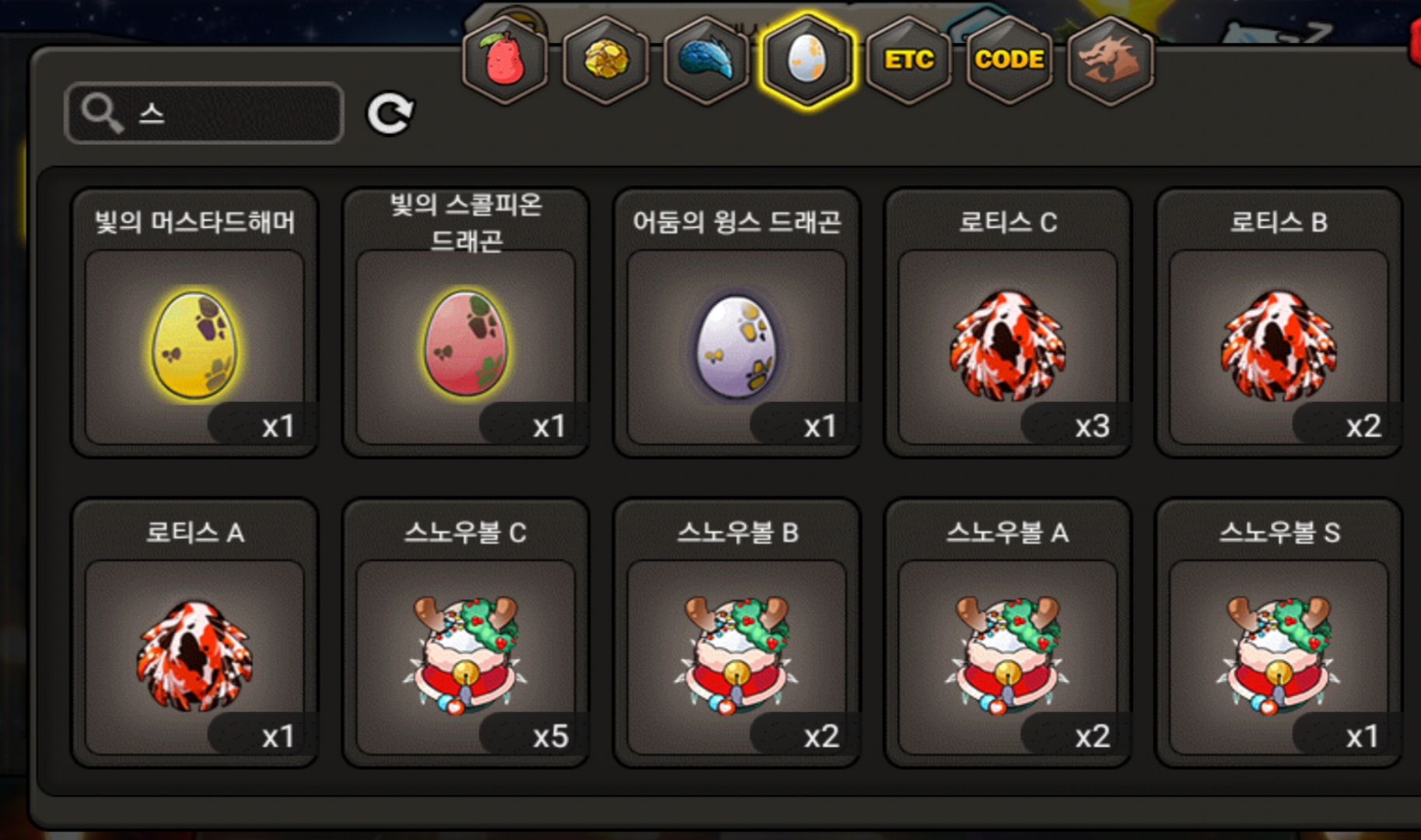Select the brown dragon head tab
This screenshot has width=1421, height=840.
(x=1110, y=60)
